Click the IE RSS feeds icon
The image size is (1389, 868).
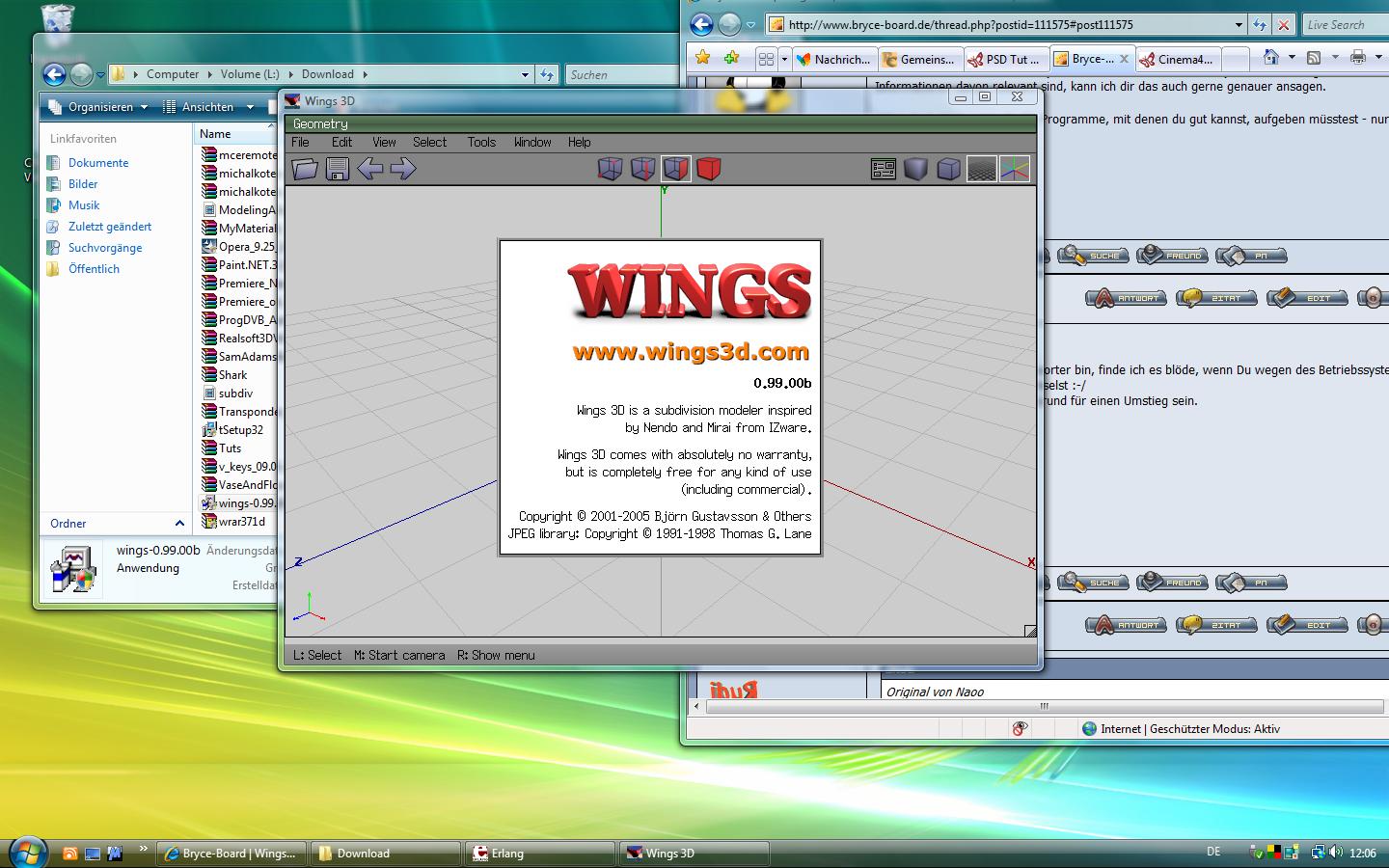[1313, 58]
